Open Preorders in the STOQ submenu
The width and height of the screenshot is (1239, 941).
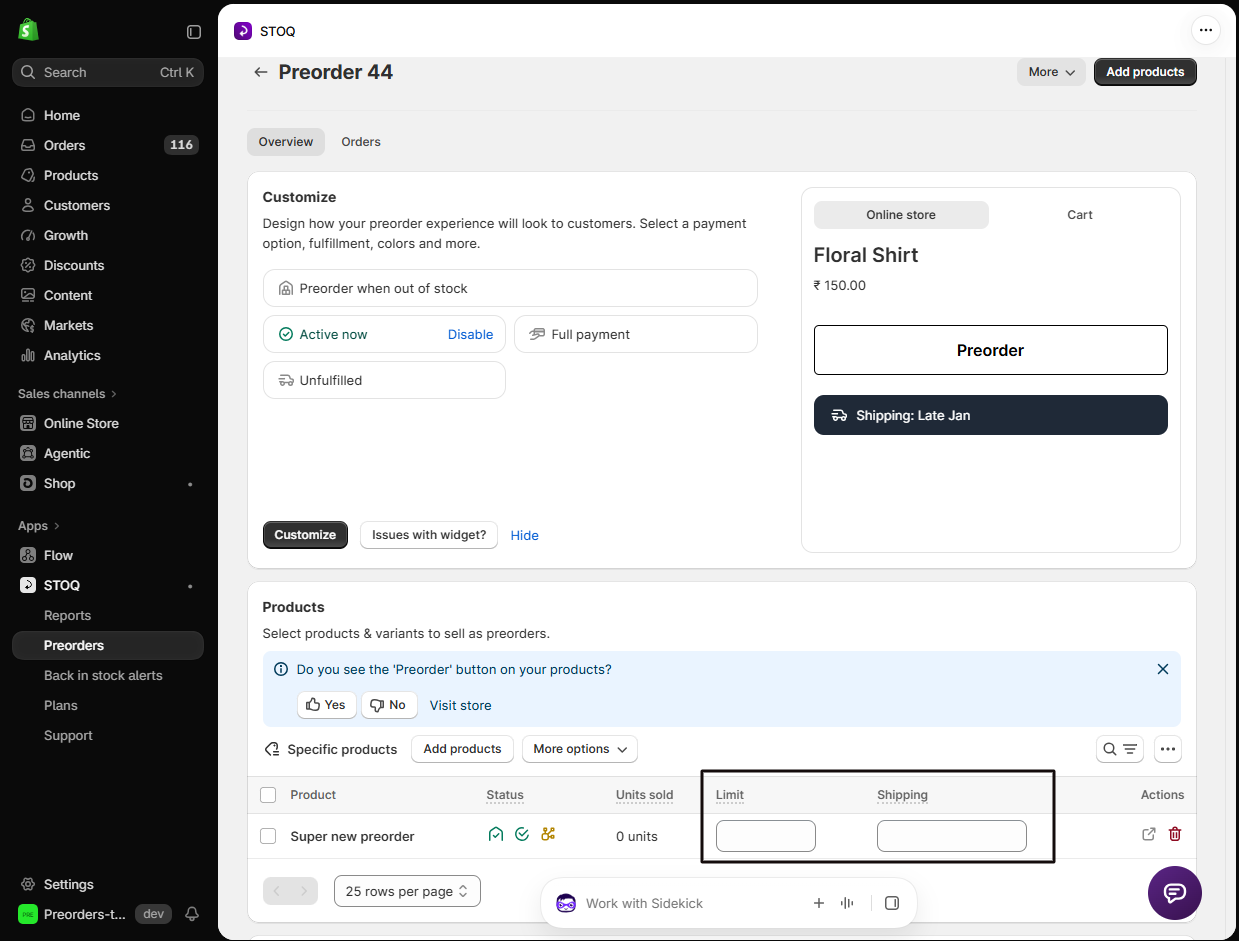(108, 646)
